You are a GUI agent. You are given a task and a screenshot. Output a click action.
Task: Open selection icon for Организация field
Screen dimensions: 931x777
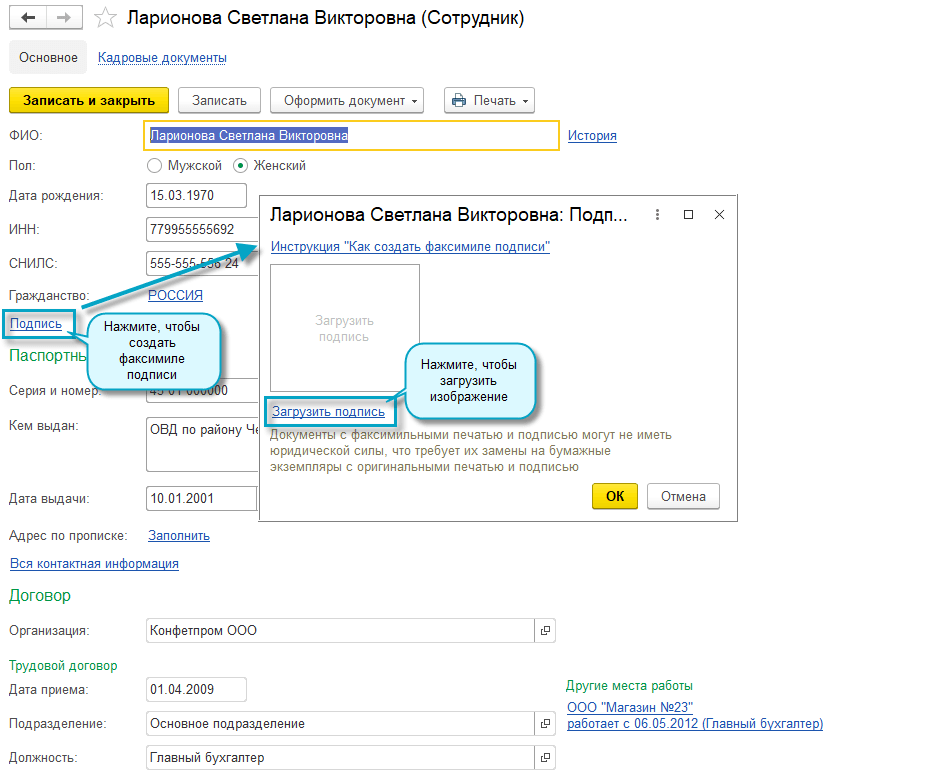545,631
